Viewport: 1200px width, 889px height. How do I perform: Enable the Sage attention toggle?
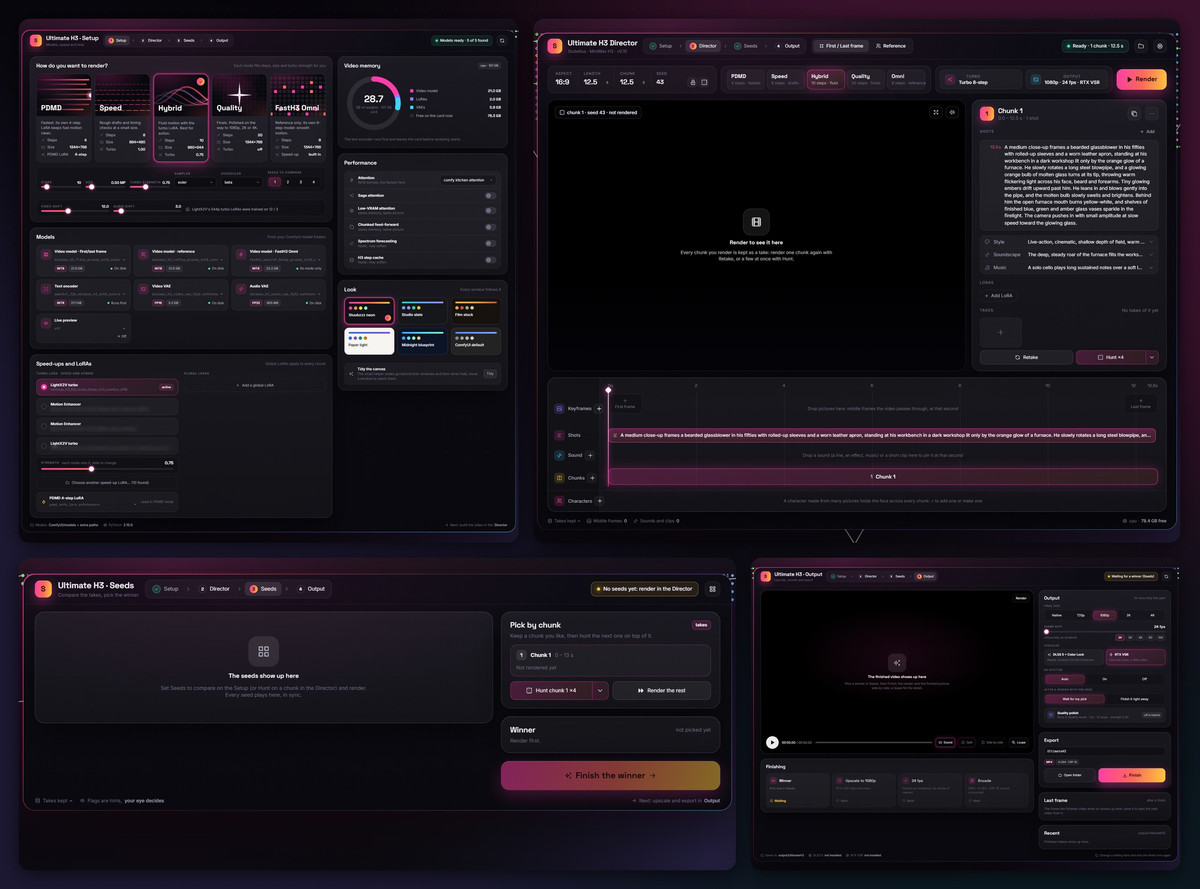490,196
